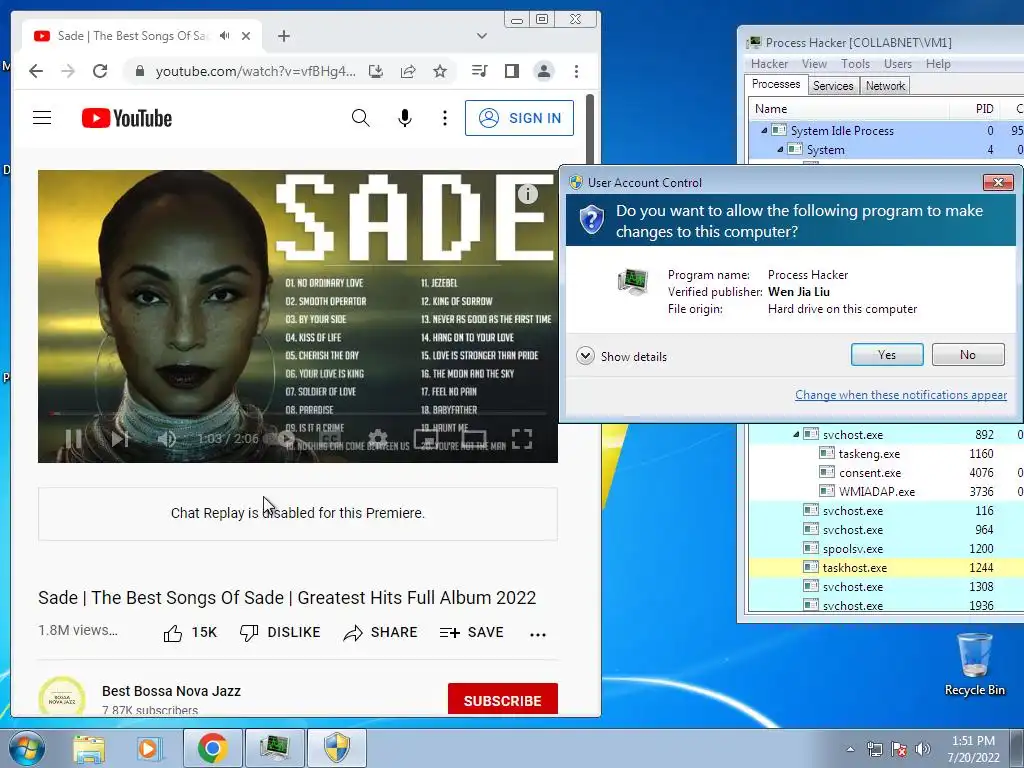The height and width of the screenshot is (768, 1024).
Task: Sort processes by Name column header
Action: point(849,108)
